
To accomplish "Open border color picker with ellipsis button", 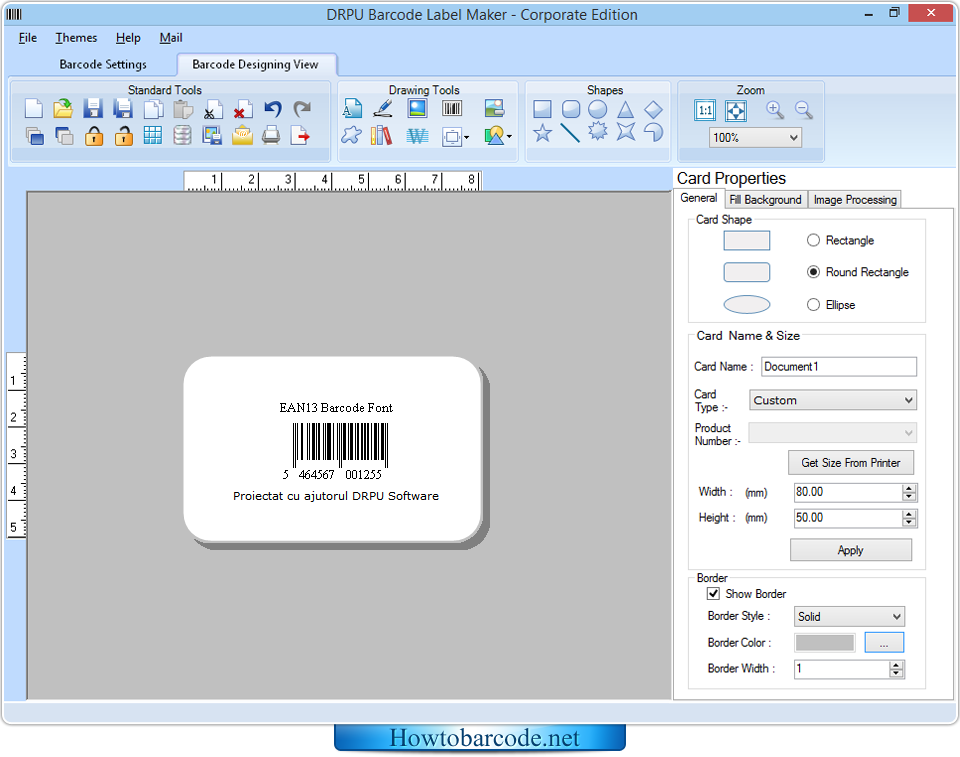I will coord(883,642).
